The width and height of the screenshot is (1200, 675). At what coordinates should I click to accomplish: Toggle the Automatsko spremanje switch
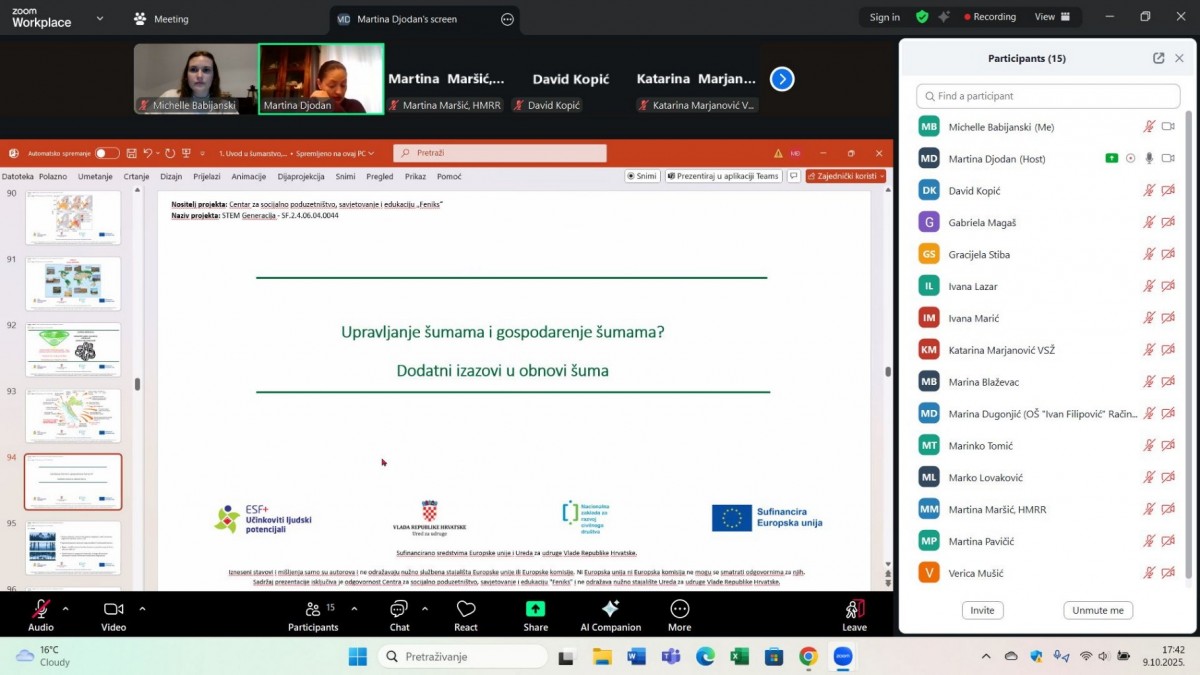click(107, 153)
